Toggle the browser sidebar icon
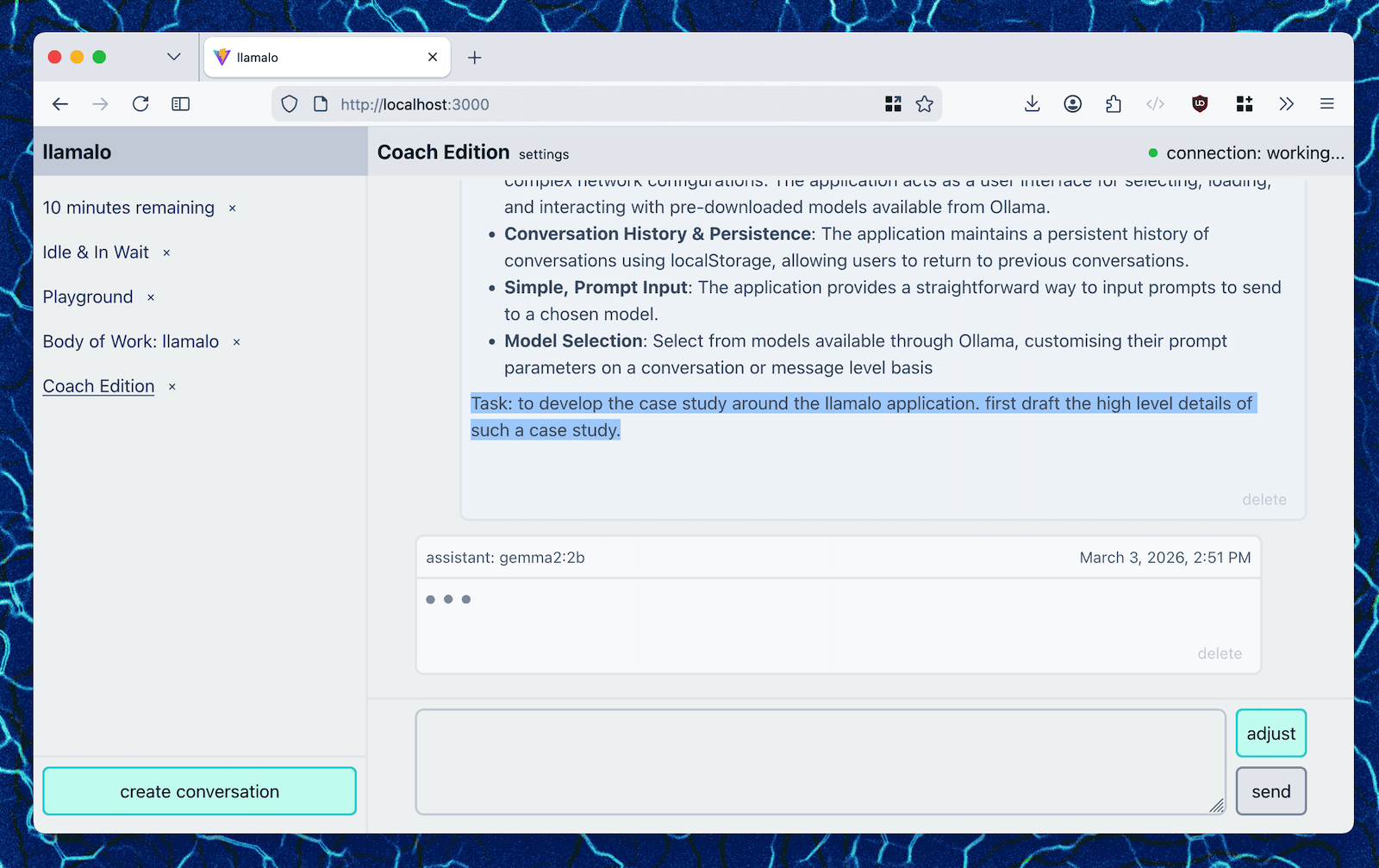The image size is (1379, 868). click(x=180, y=103)
